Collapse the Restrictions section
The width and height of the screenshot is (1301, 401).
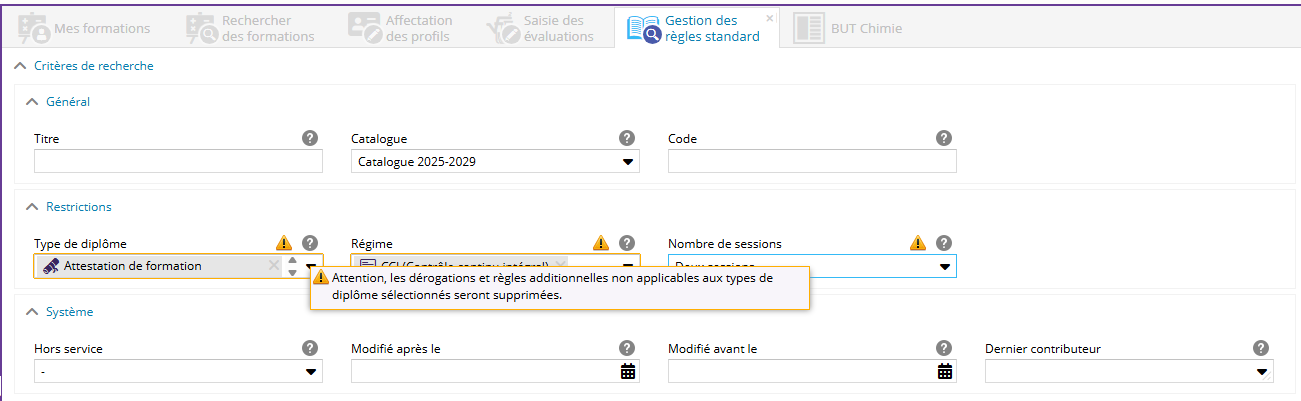(32, 207)
